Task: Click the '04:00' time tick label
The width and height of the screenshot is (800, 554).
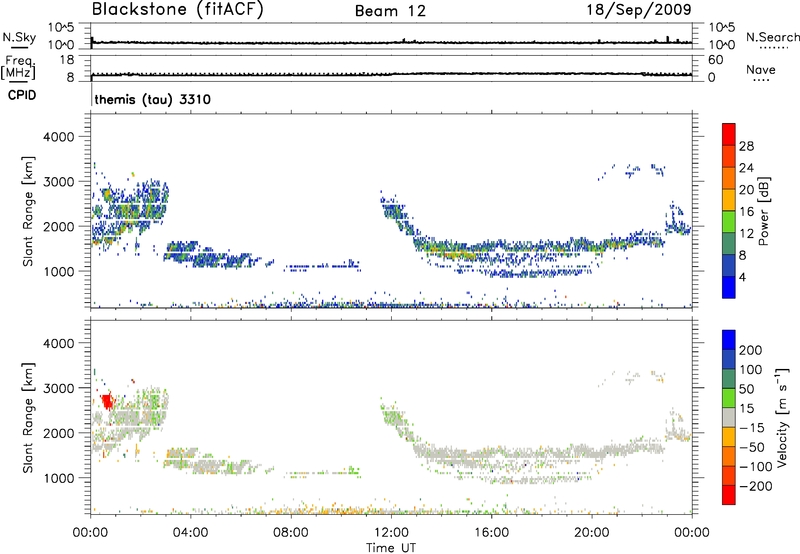Action: 190,533
